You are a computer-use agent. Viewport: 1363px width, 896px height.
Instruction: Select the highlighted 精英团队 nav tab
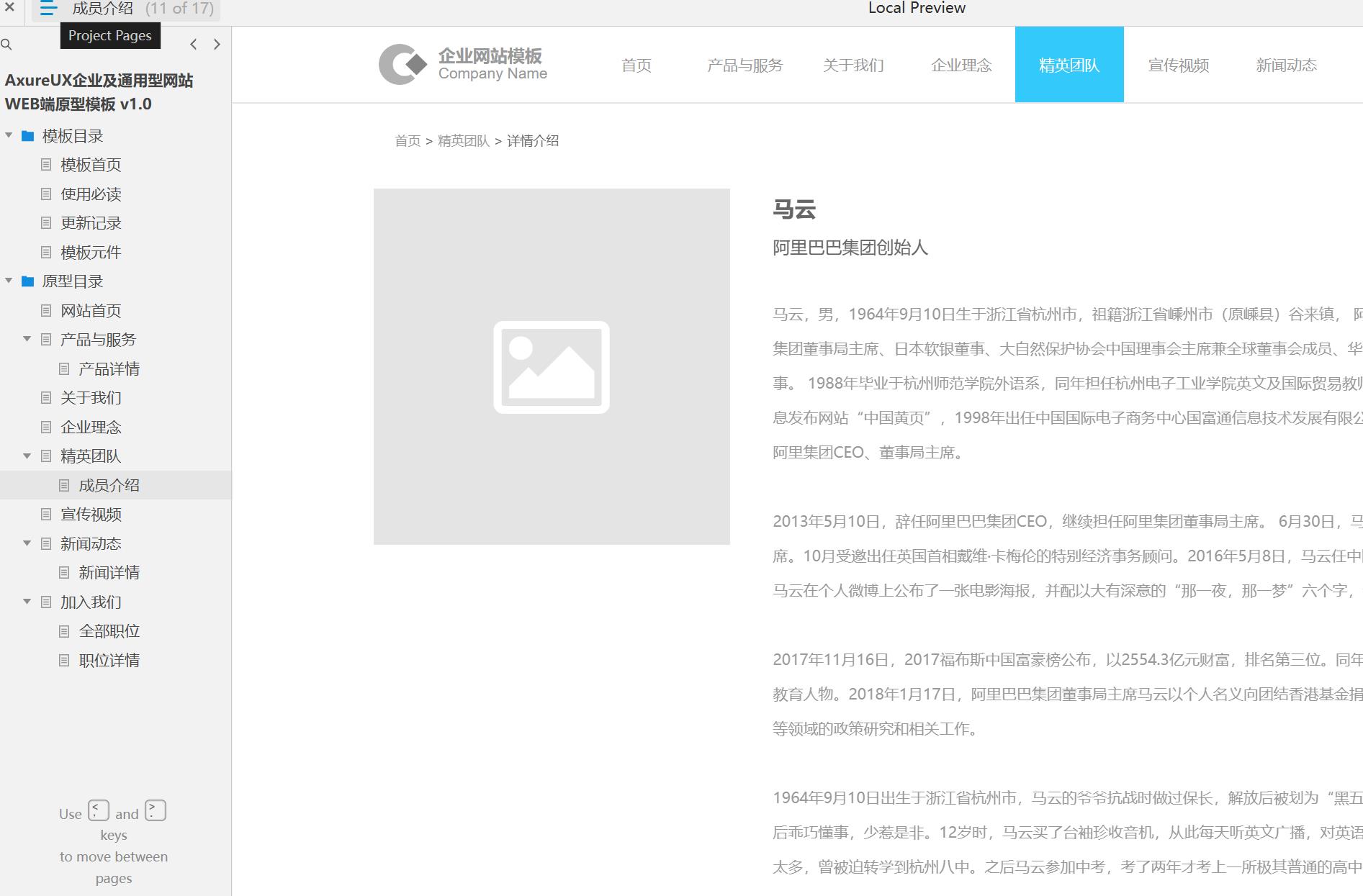coord(1069,65)
